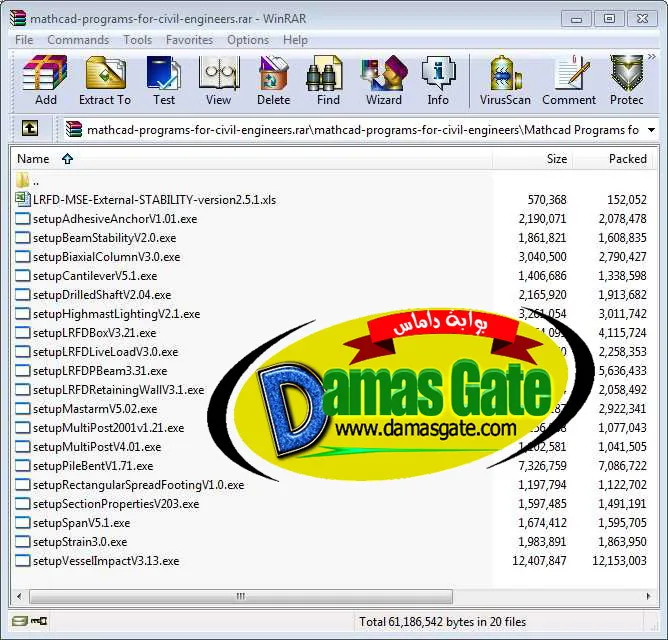Click the parent folder '..' icon
This screenshot has height=640, width=668.
pos(22,180)
